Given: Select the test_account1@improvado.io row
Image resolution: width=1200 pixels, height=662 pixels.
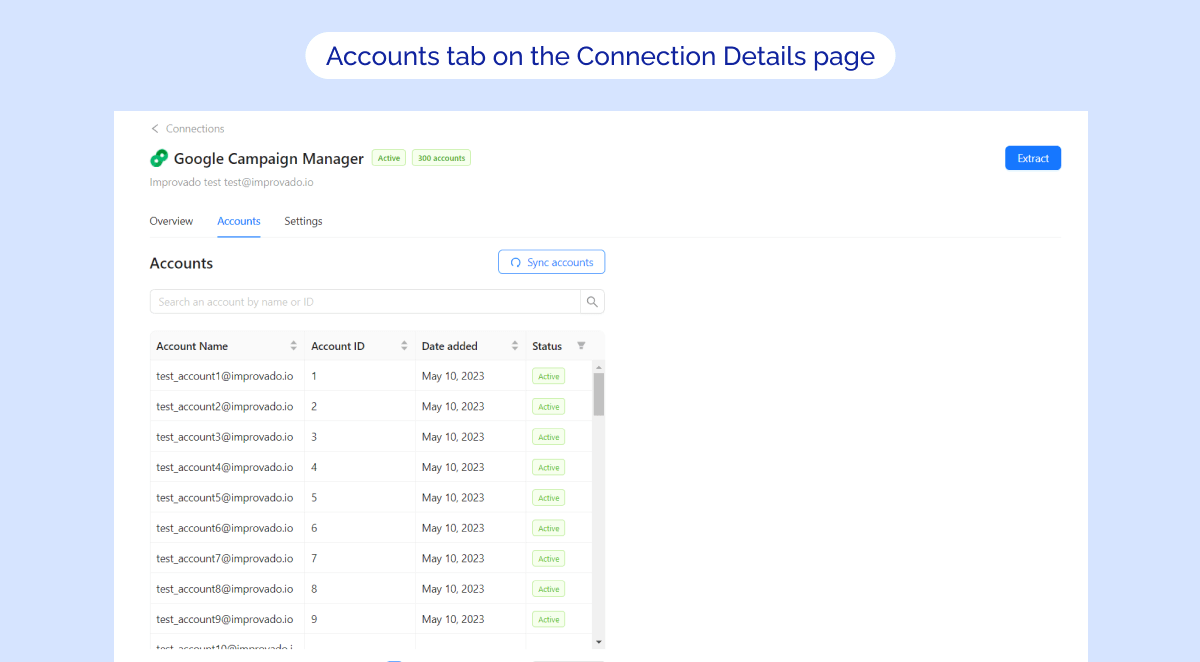Looking at the screenshot, I should pos(225,376).
